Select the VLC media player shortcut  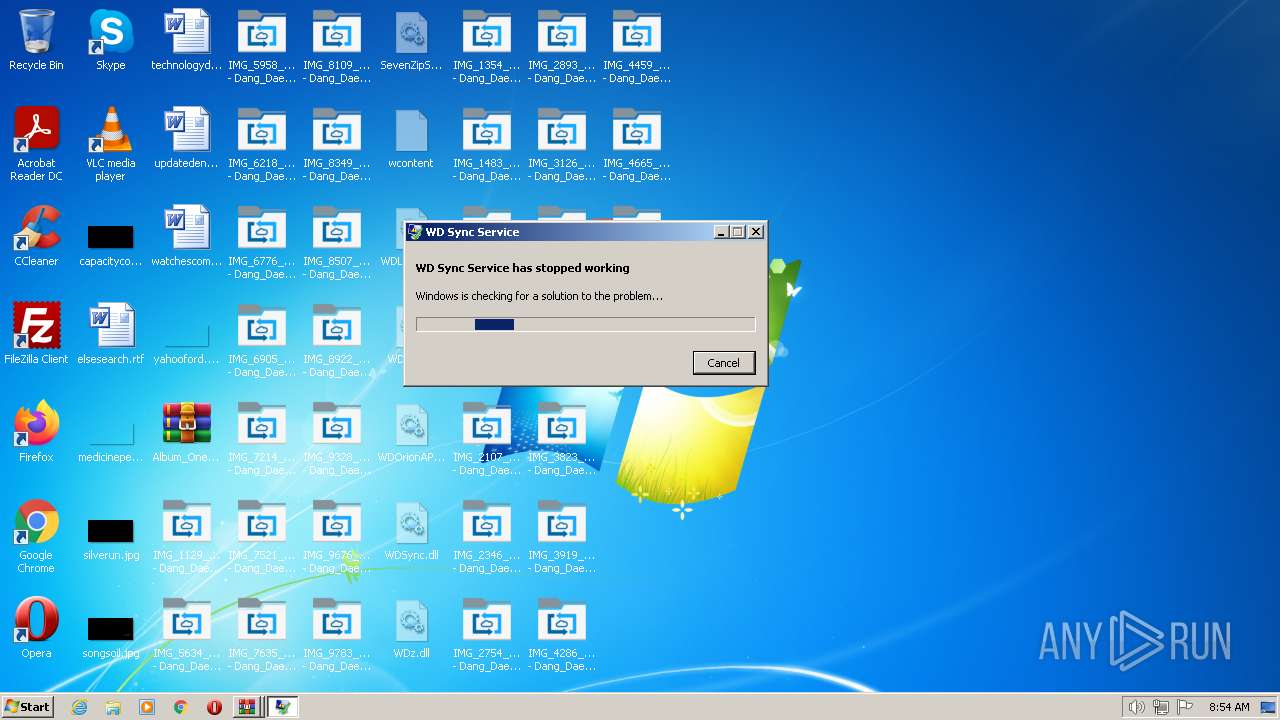(111, 144)
